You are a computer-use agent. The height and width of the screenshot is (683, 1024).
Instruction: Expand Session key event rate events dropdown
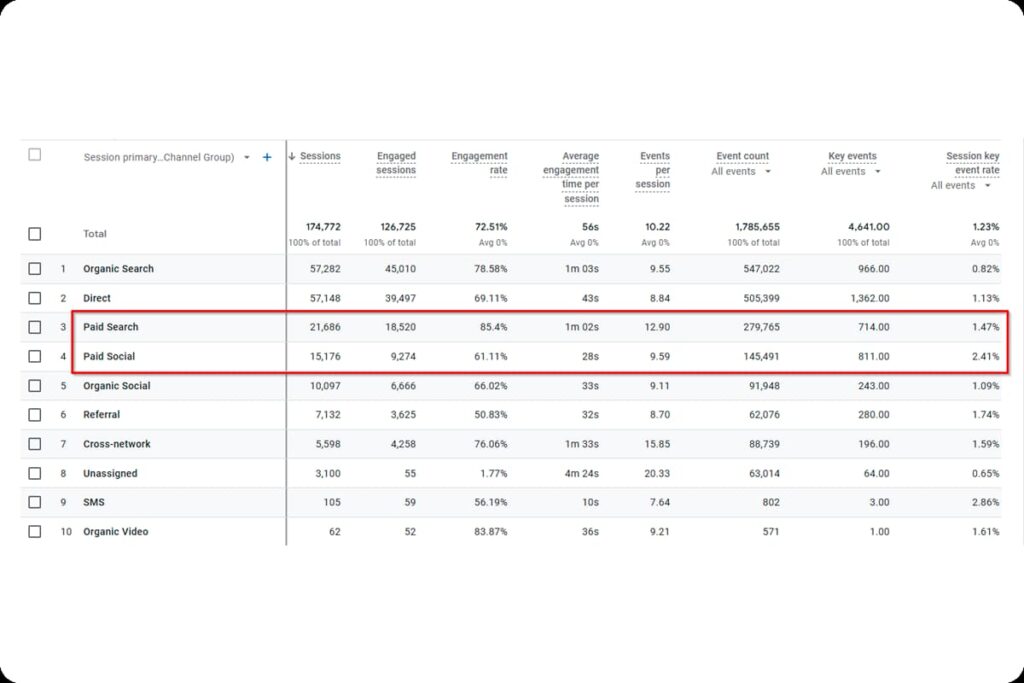tap(987, 185)
